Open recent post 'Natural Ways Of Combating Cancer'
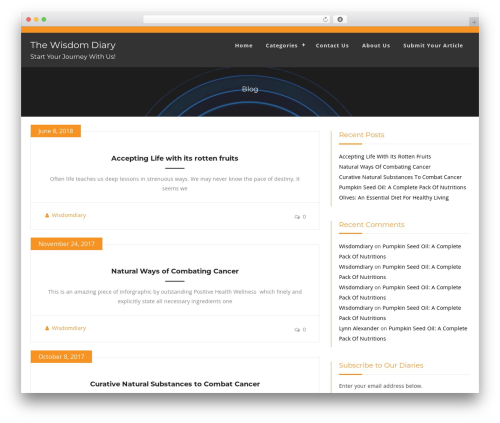This screenshot has height=423, width=500. [x=384, y=167]
